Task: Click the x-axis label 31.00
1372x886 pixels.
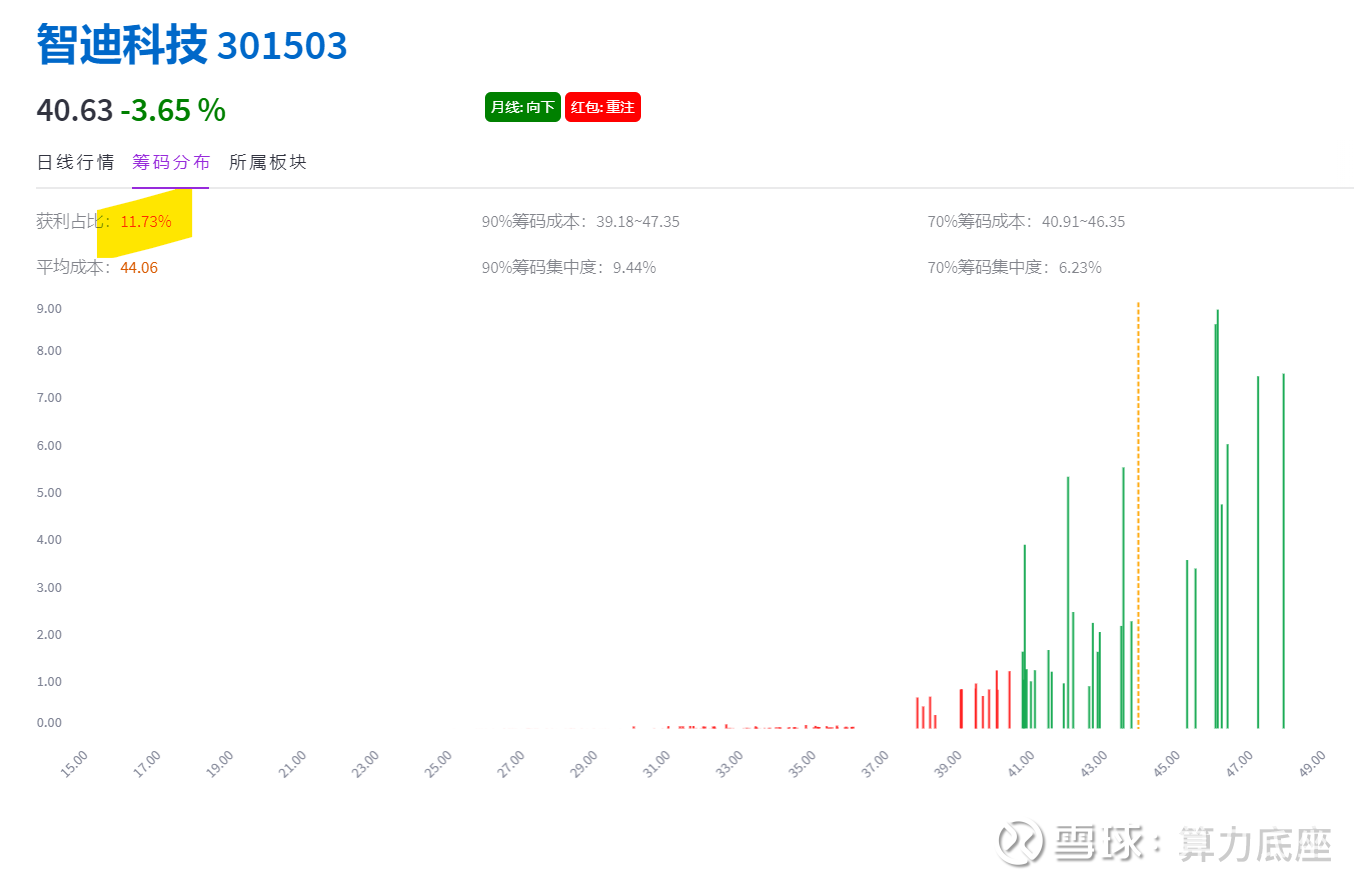Action: 656,766
